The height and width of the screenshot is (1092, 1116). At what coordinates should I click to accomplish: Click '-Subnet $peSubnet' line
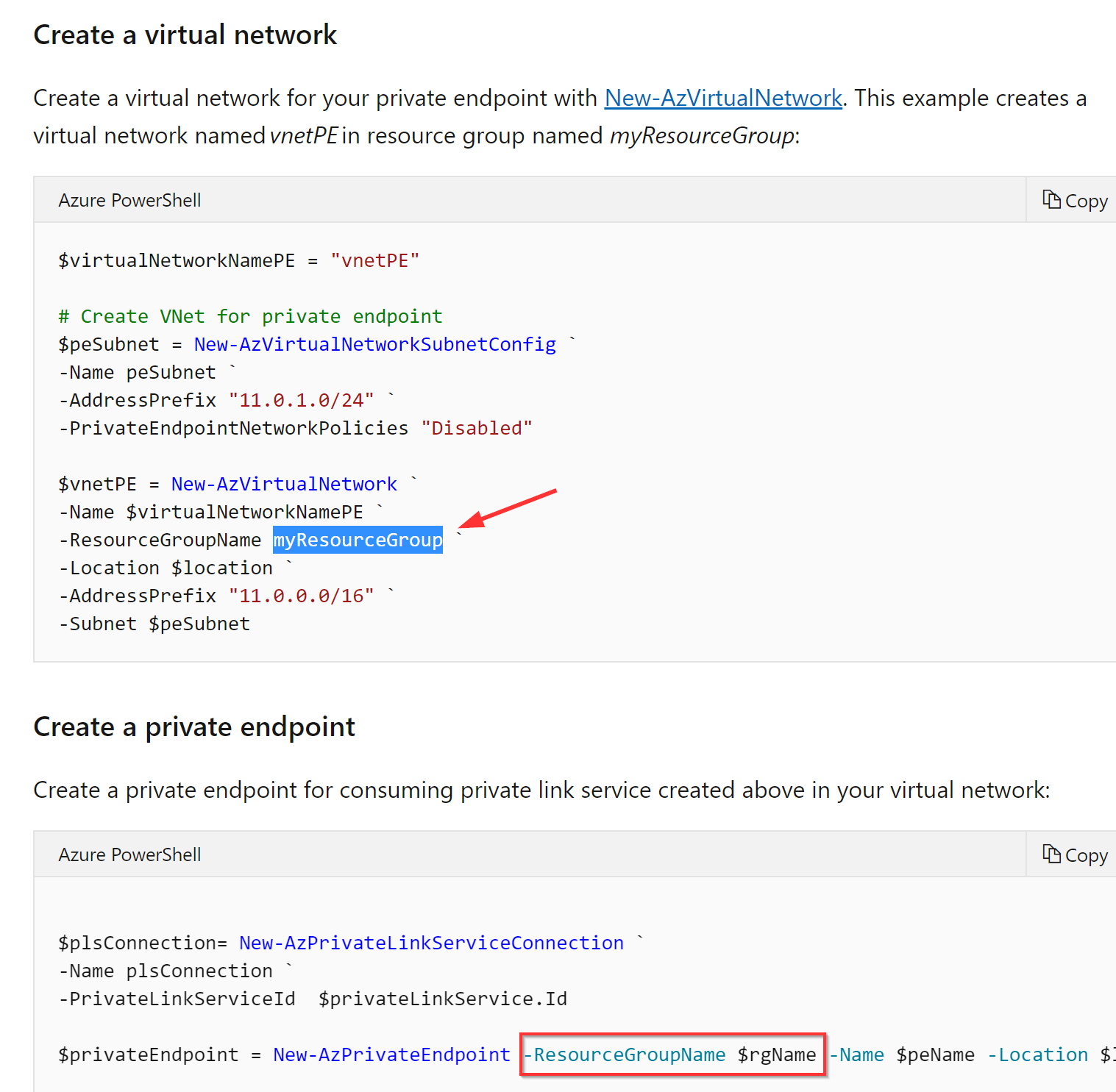[154, 624]
